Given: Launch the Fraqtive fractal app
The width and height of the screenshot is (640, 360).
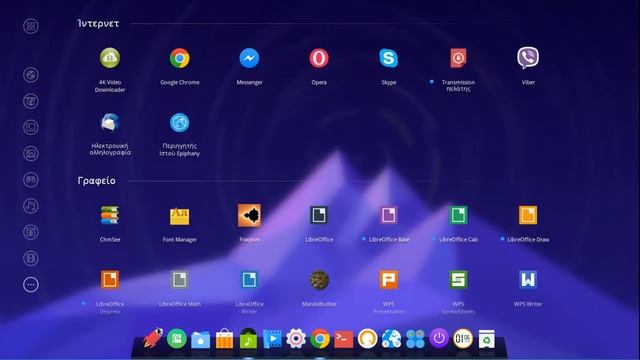Looking at the screenshot, I should pos(249,215).
